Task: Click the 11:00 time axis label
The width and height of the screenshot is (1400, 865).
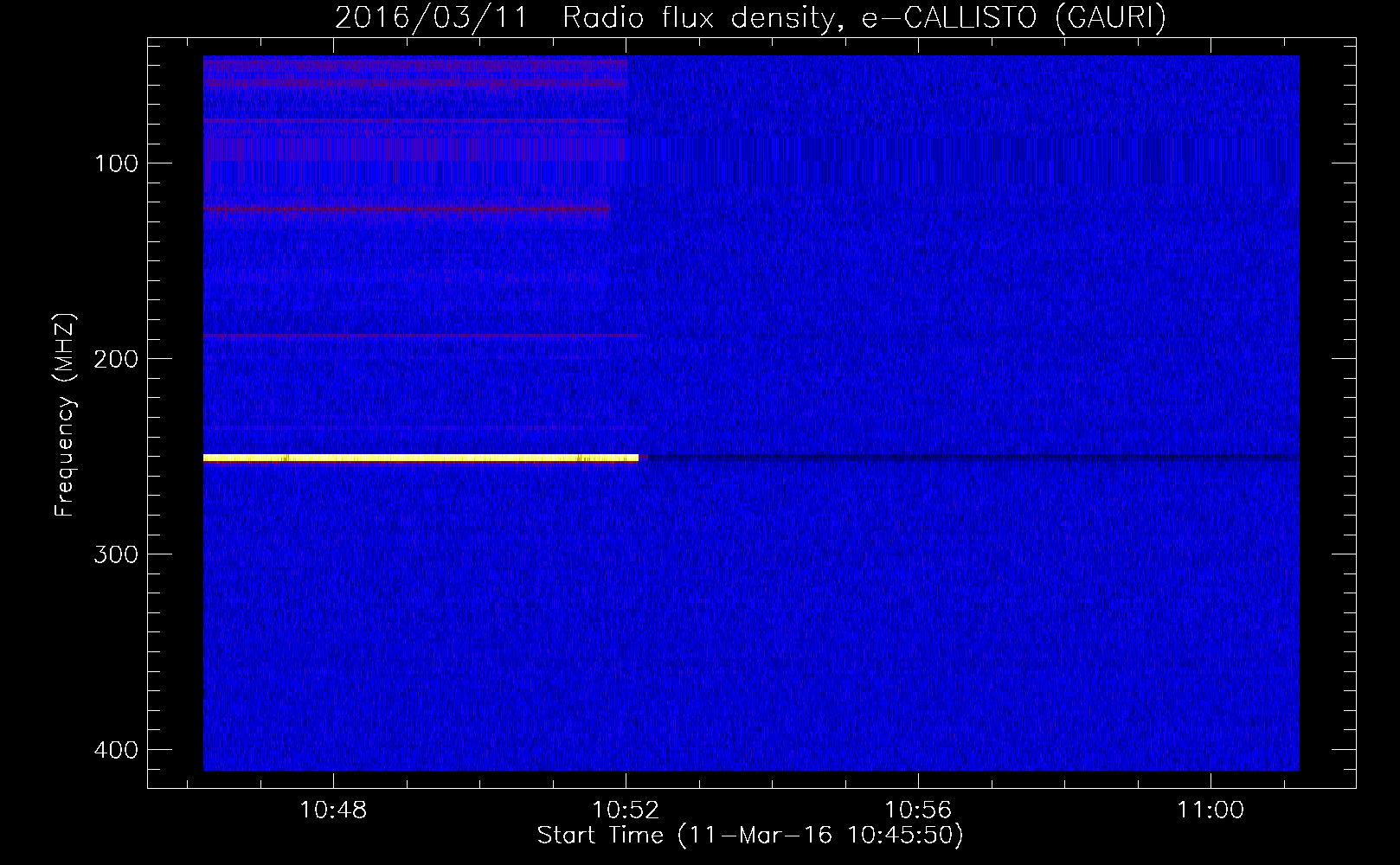Action: click(x=1211, y=811)
